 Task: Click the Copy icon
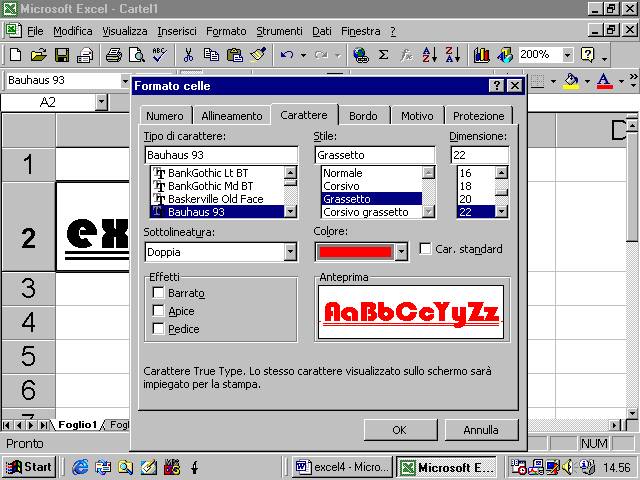coord(211,55)
